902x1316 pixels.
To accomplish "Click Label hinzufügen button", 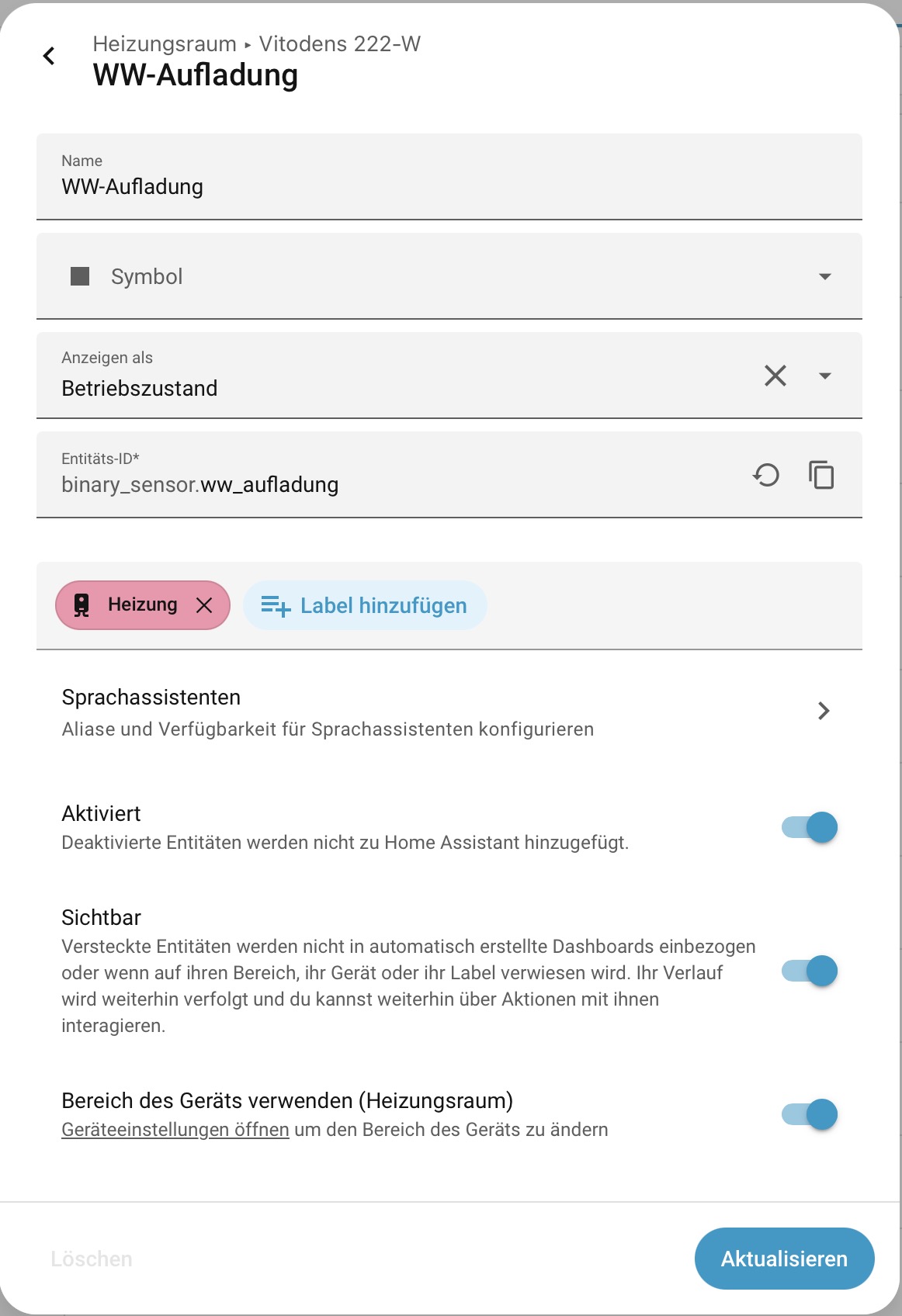I will pyautogui.click(x=365, y=605).
